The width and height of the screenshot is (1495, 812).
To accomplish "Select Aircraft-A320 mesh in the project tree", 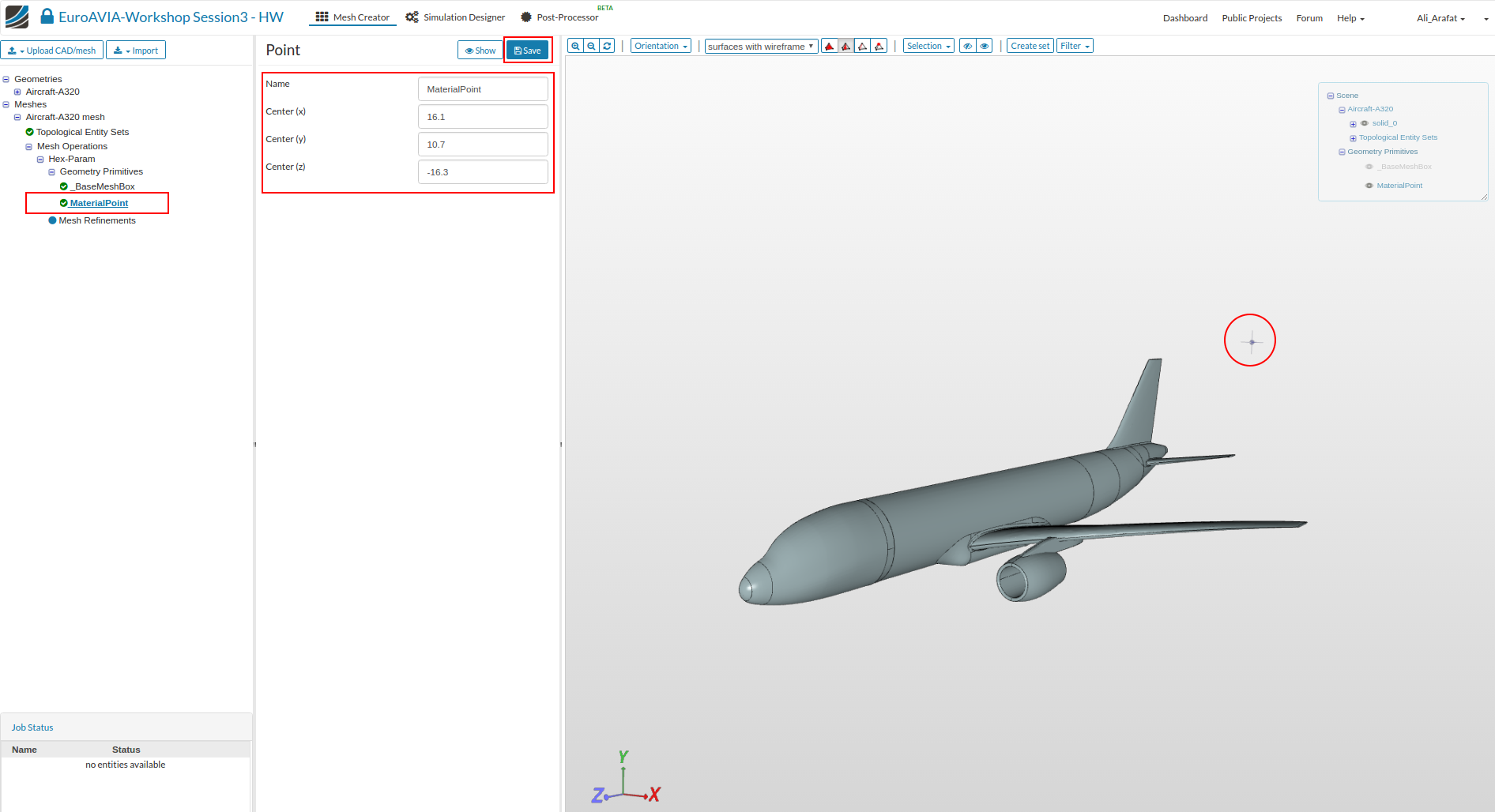I will (x=65, y=117).
